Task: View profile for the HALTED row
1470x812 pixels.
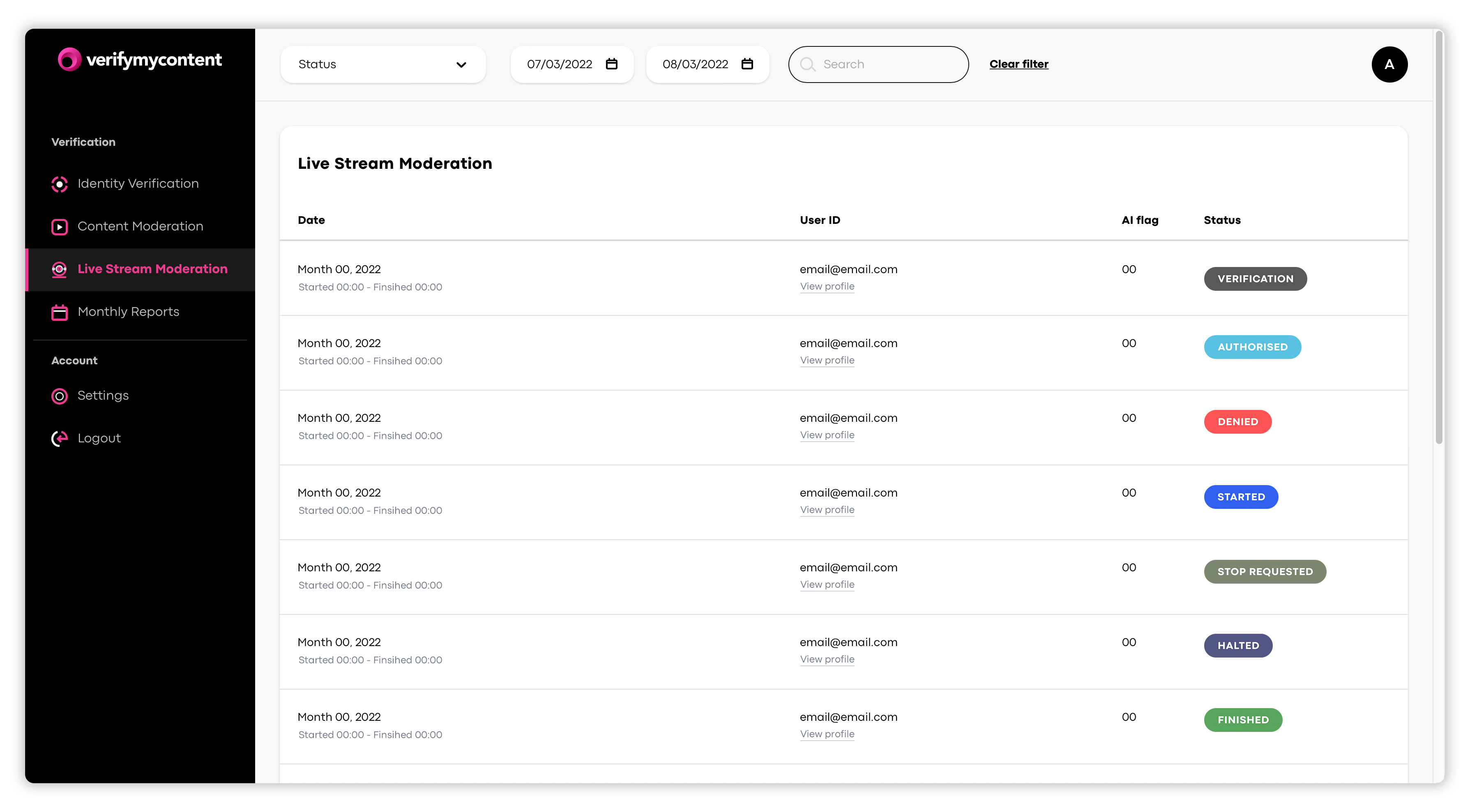Action: pyautogui.click(x=827, y=660)
